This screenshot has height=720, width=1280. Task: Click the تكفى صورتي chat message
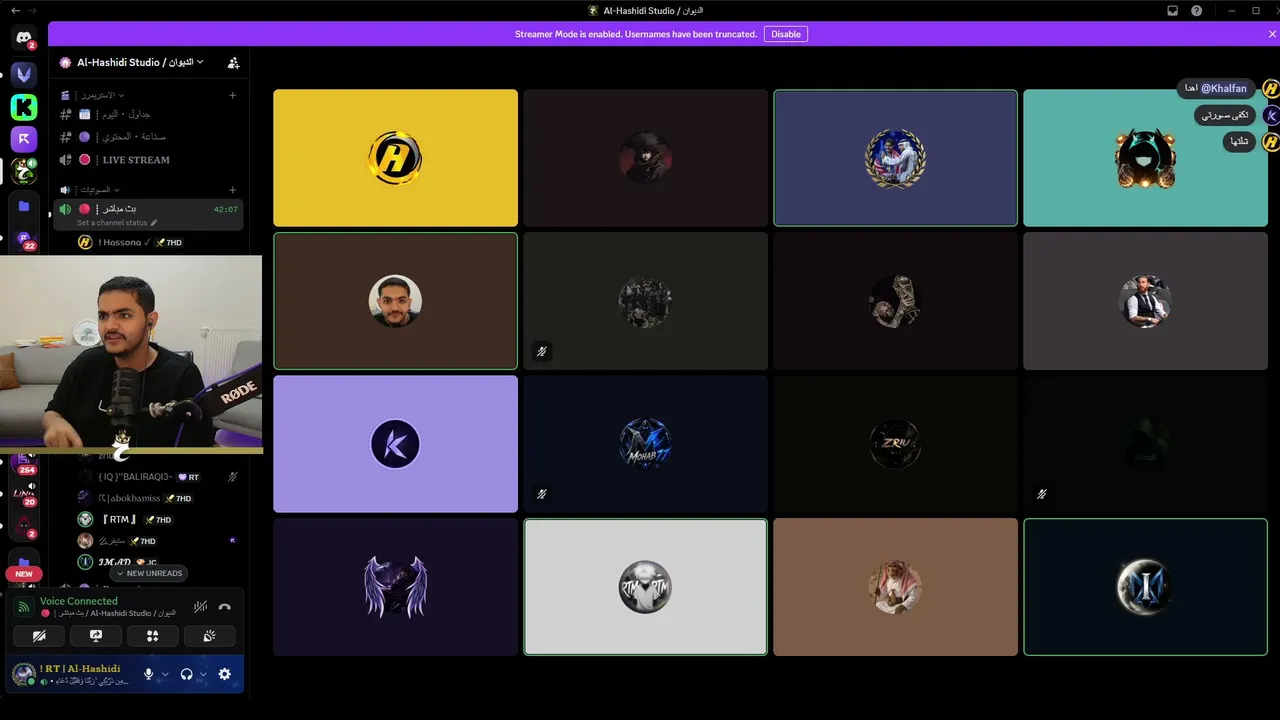point(1225,115)
